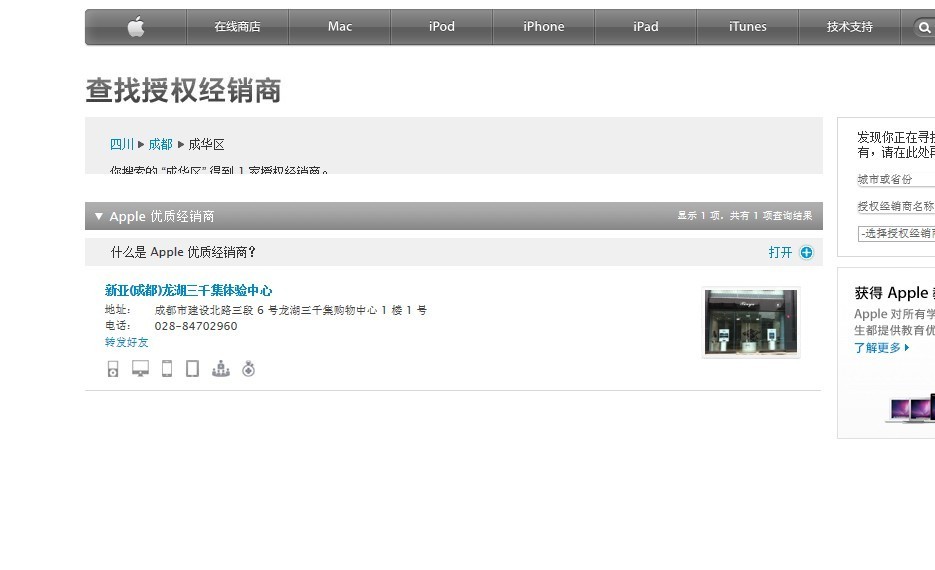The height and width of the screenshot is (570, 935).
Task: Click the 授权经销商名称 input field
Action: pos(896,206)
